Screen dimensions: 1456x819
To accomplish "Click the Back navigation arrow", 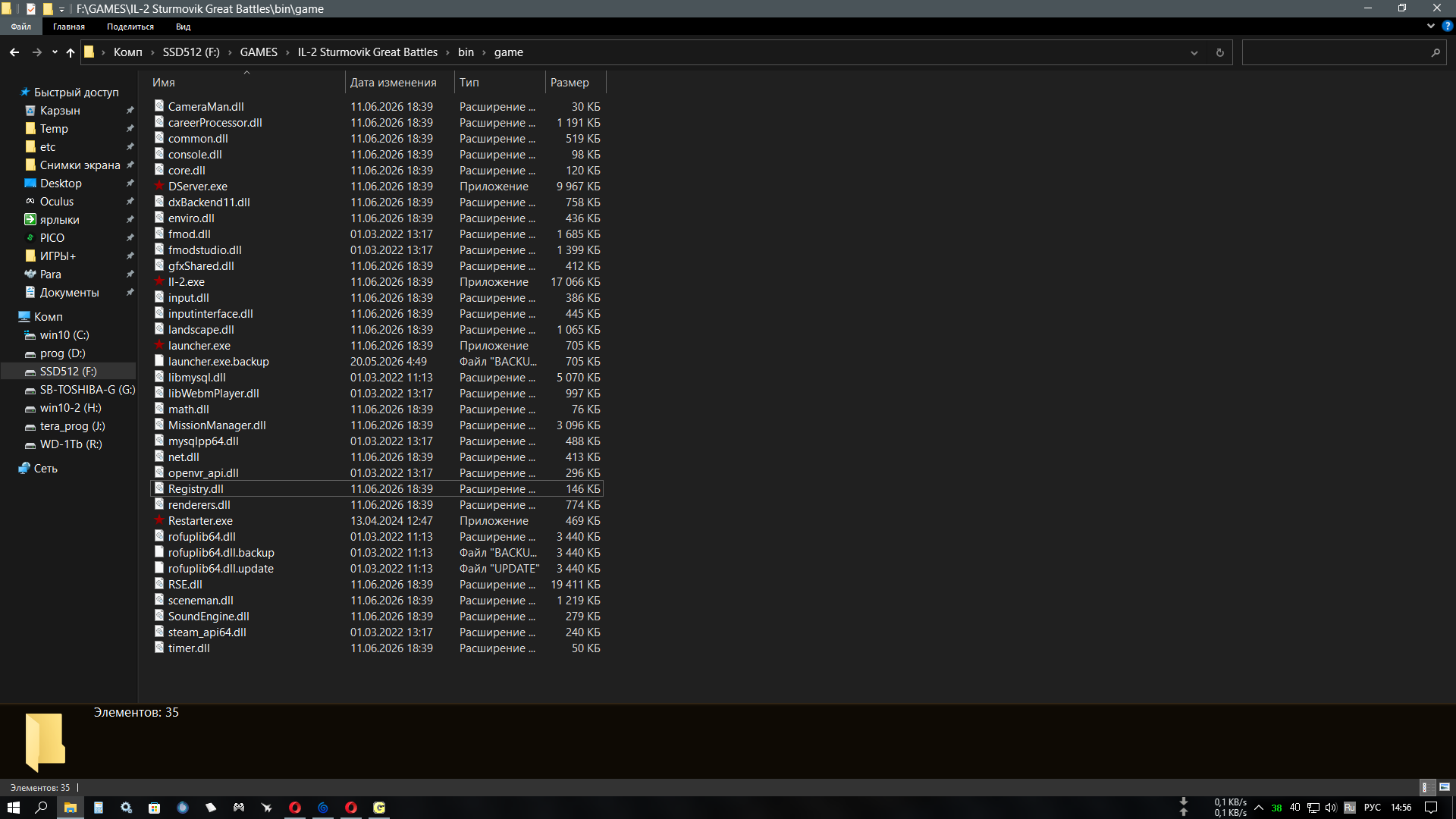I will click(x=14, y=52).
